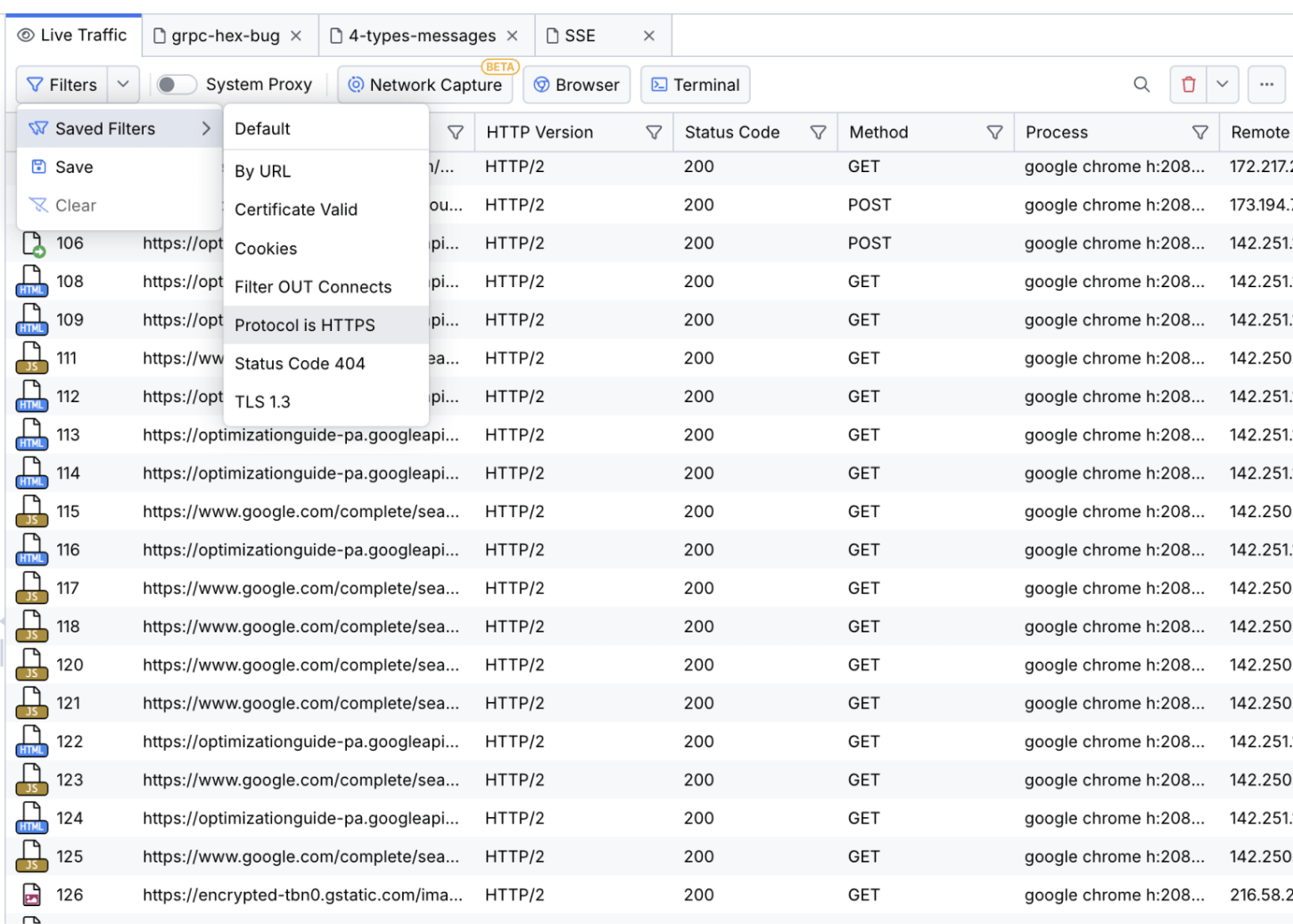This screenshot has height=924, width=1293.
Task: Click the Browser button
Action: coord(576,85)
